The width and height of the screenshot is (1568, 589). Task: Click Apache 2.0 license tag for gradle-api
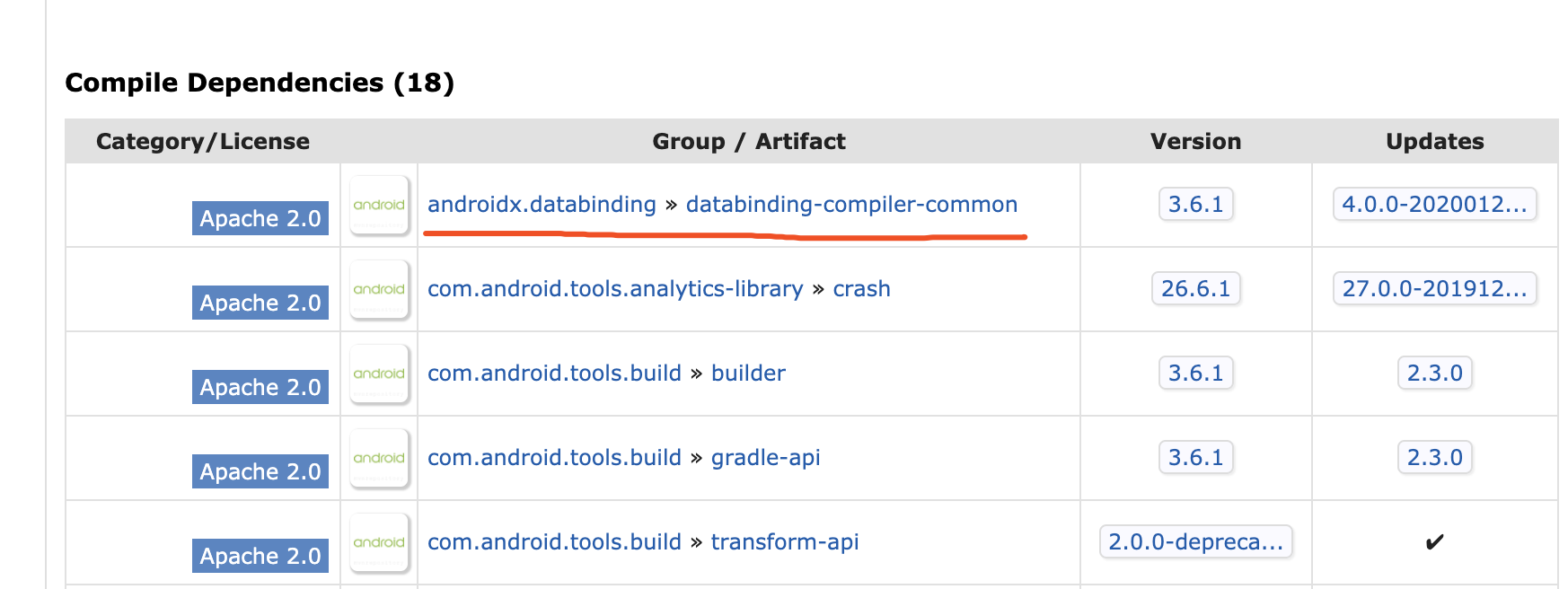260,471
